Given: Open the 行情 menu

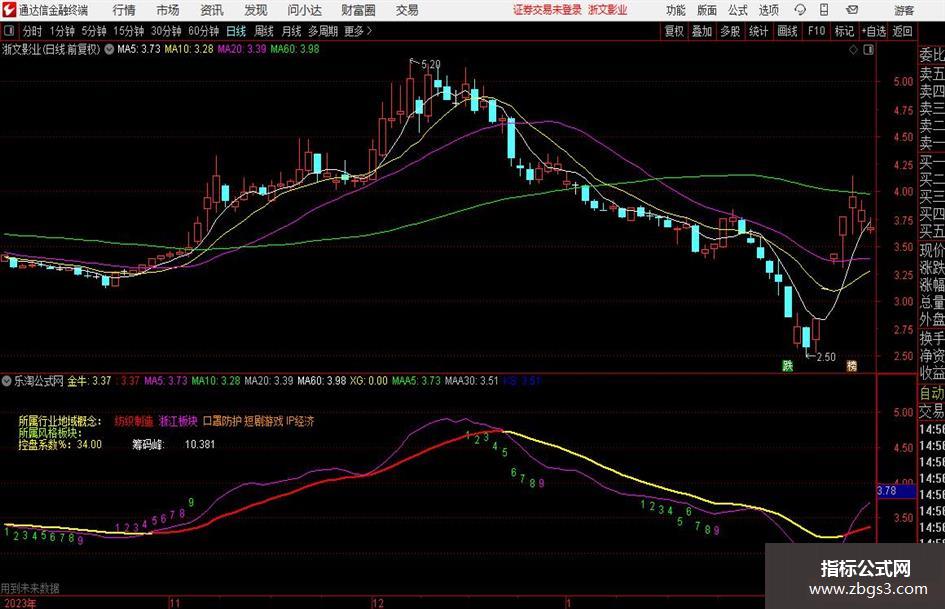Looking at the screenshot, I should coord(124,10).
